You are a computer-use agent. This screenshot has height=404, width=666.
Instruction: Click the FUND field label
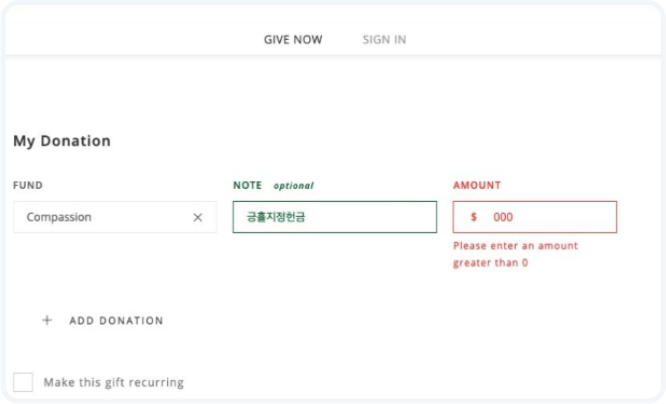point(28,185)
